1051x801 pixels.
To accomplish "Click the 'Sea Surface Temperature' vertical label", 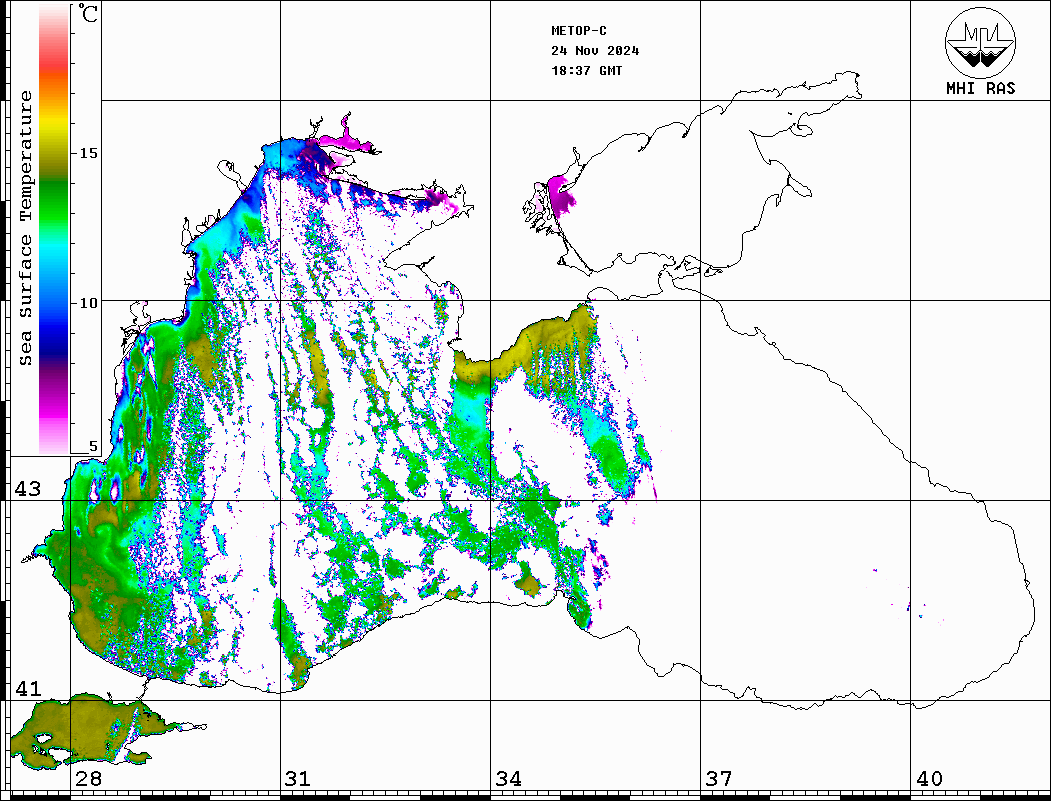I will 25,228.
